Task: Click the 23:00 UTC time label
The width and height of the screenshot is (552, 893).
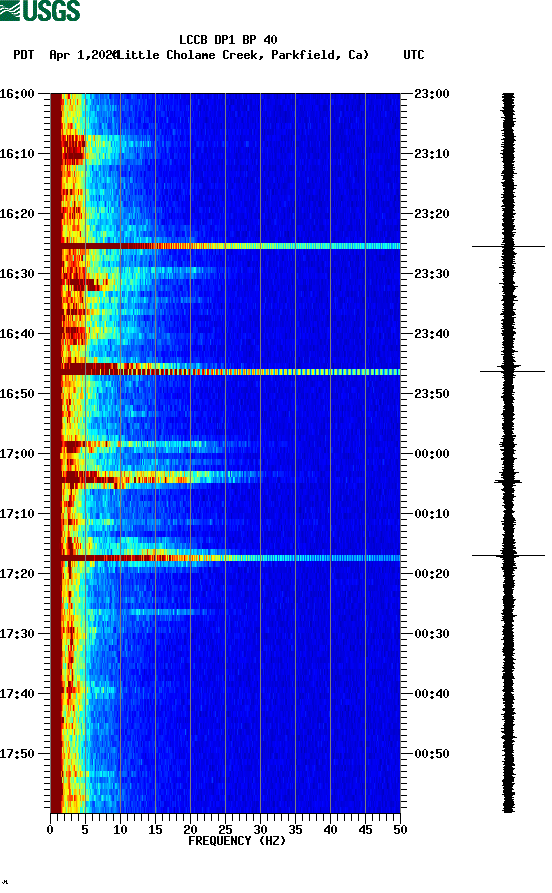Action: click(432, 93)
